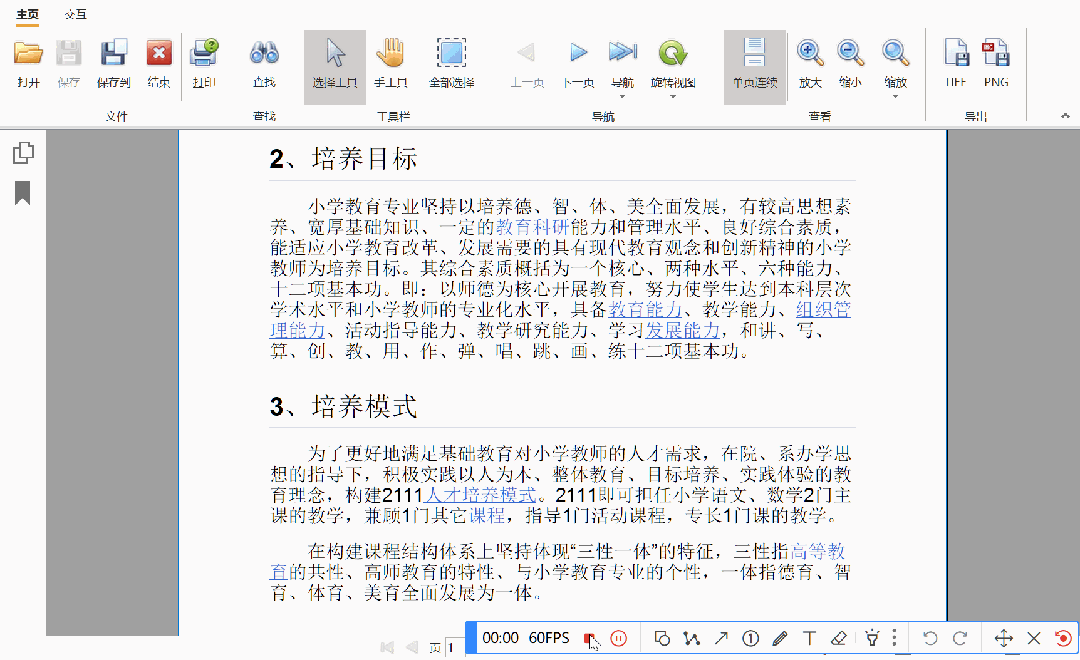1080x660 pixels.
Task: Undo the last annotation in recorder
Action: (x=931, y=639)
